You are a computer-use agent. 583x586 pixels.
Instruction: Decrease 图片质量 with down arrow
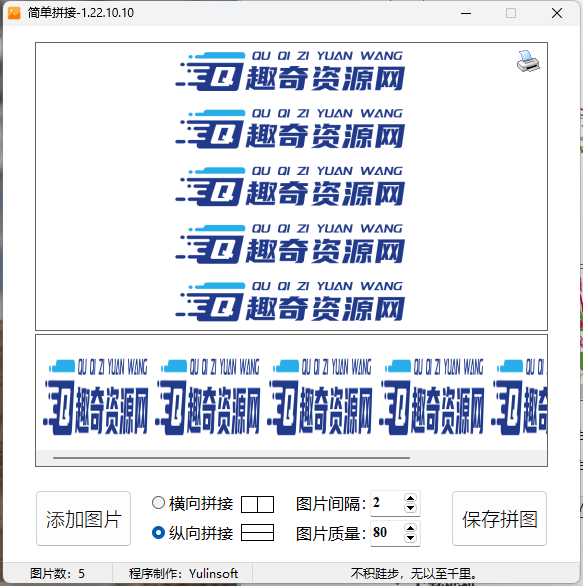(x=410, y=538)
